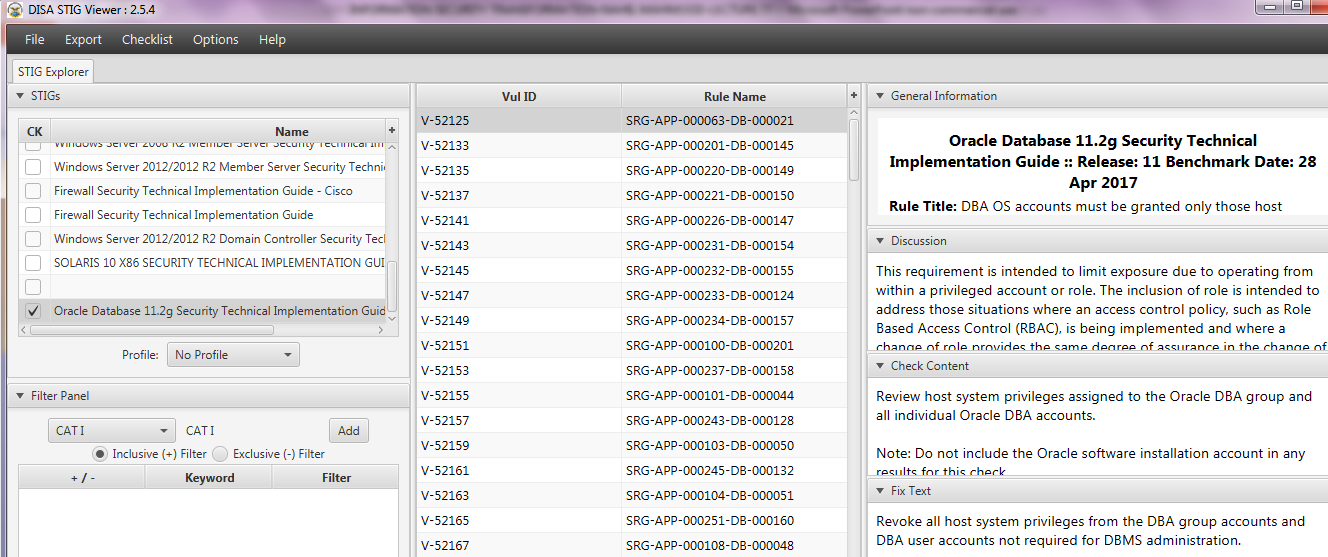Click rule name SRG-APP-000237-DB-000158
1328x557 pixels.
710,371
